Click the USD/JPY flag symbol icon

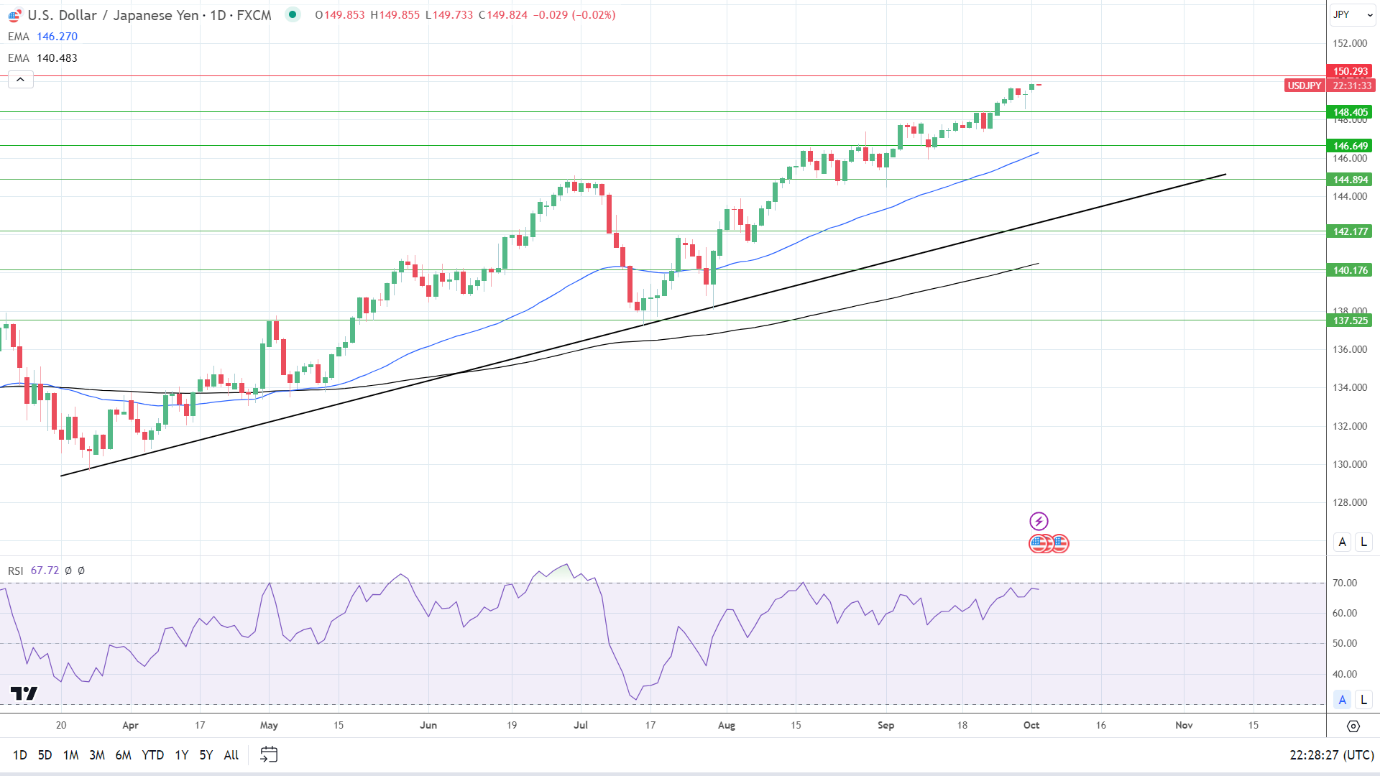[x=14, y=15]
